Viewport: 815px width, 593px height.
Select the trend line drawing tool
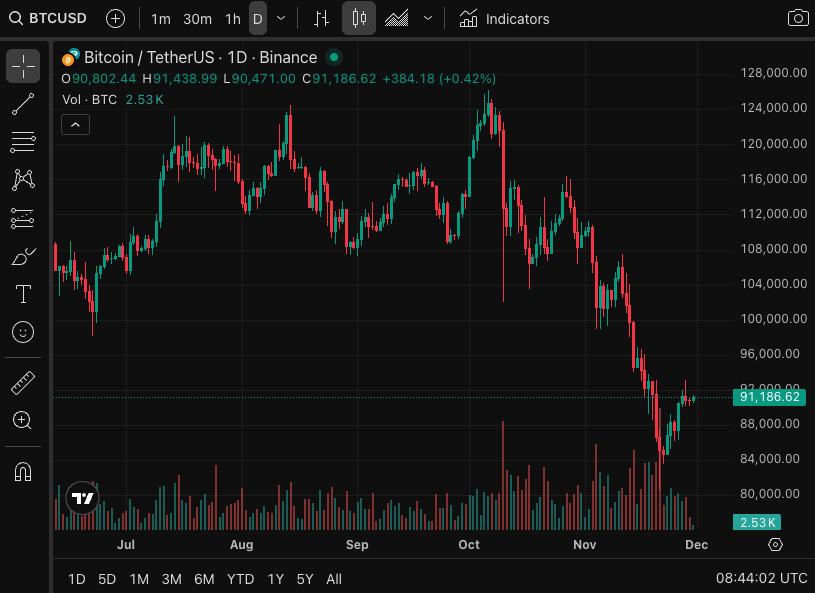23,103
